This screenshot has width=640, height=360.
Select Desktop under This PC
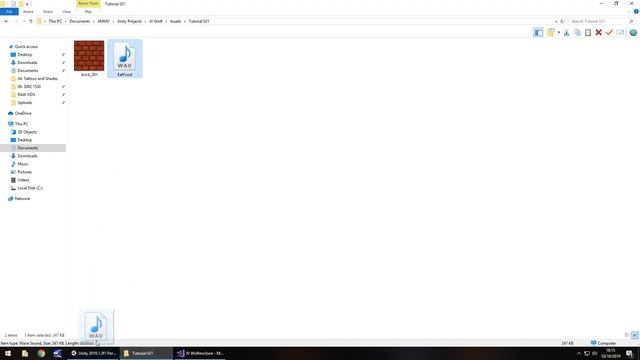(x=24, y=140)
